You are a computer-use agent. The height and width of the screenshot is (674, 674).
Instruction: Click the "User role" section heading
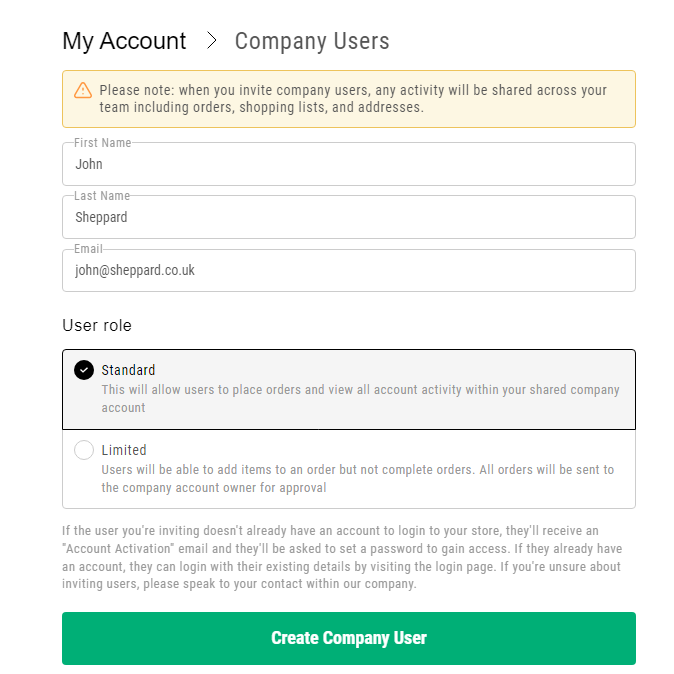[x=97, y=325]
